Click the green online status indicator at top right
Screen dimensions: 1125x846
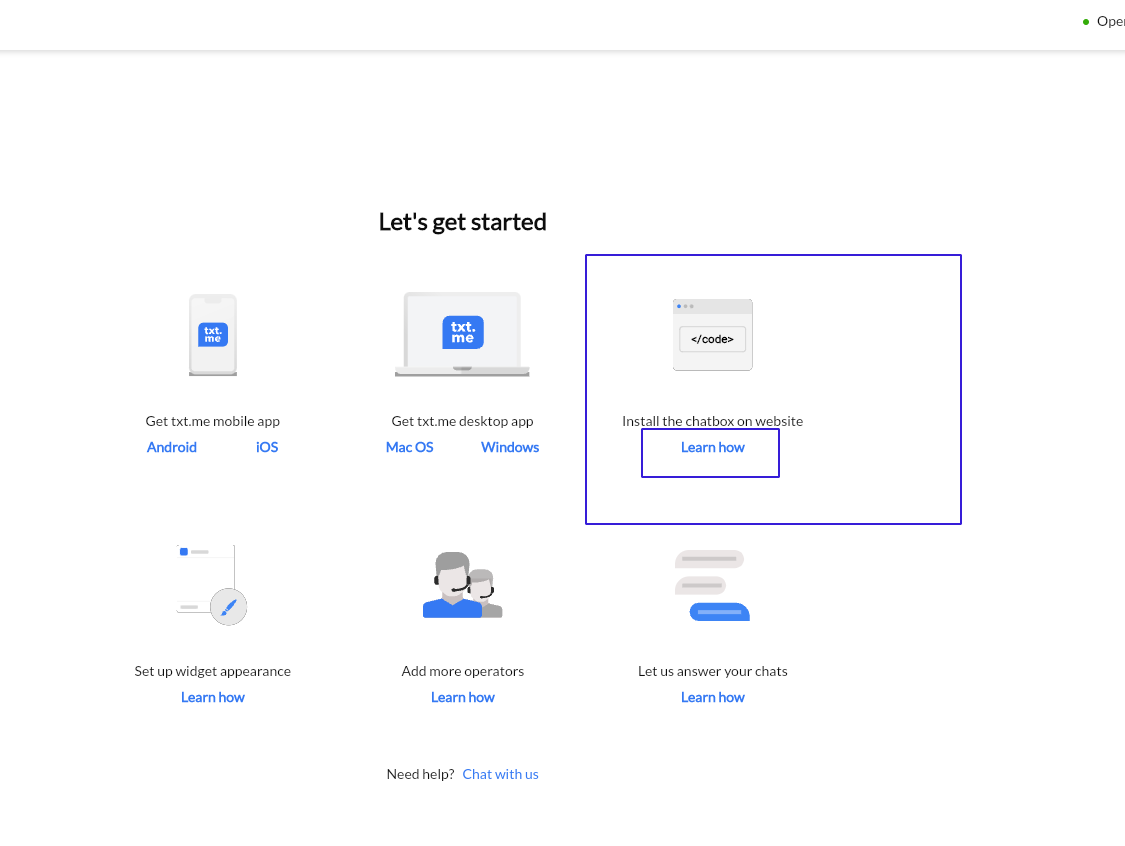pos(1086,22)
